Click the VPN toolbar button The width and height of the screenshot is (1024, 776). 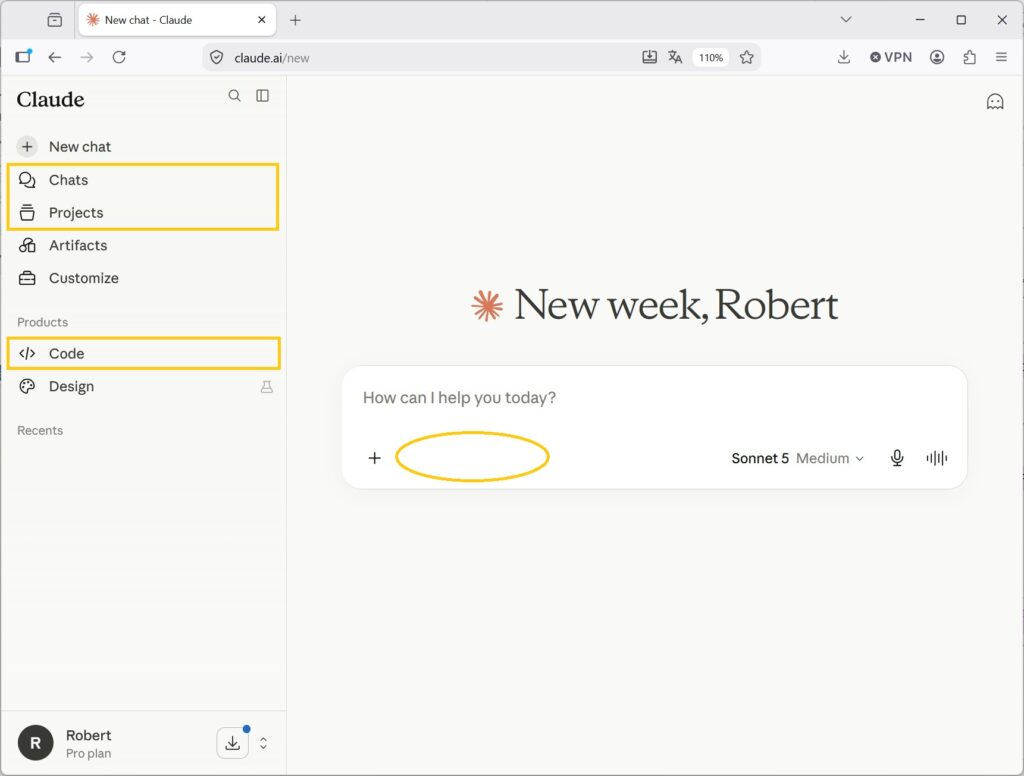[891, 57]
